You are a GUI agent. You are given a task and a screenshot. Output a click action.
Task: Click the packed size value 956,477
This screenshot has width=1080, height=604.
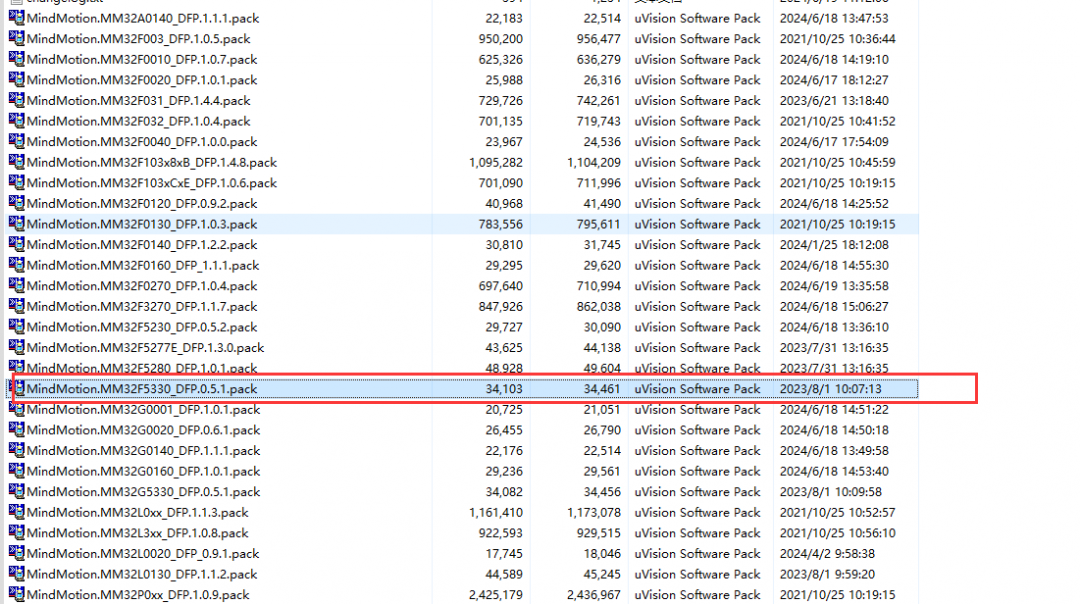[x=599, y=39]
